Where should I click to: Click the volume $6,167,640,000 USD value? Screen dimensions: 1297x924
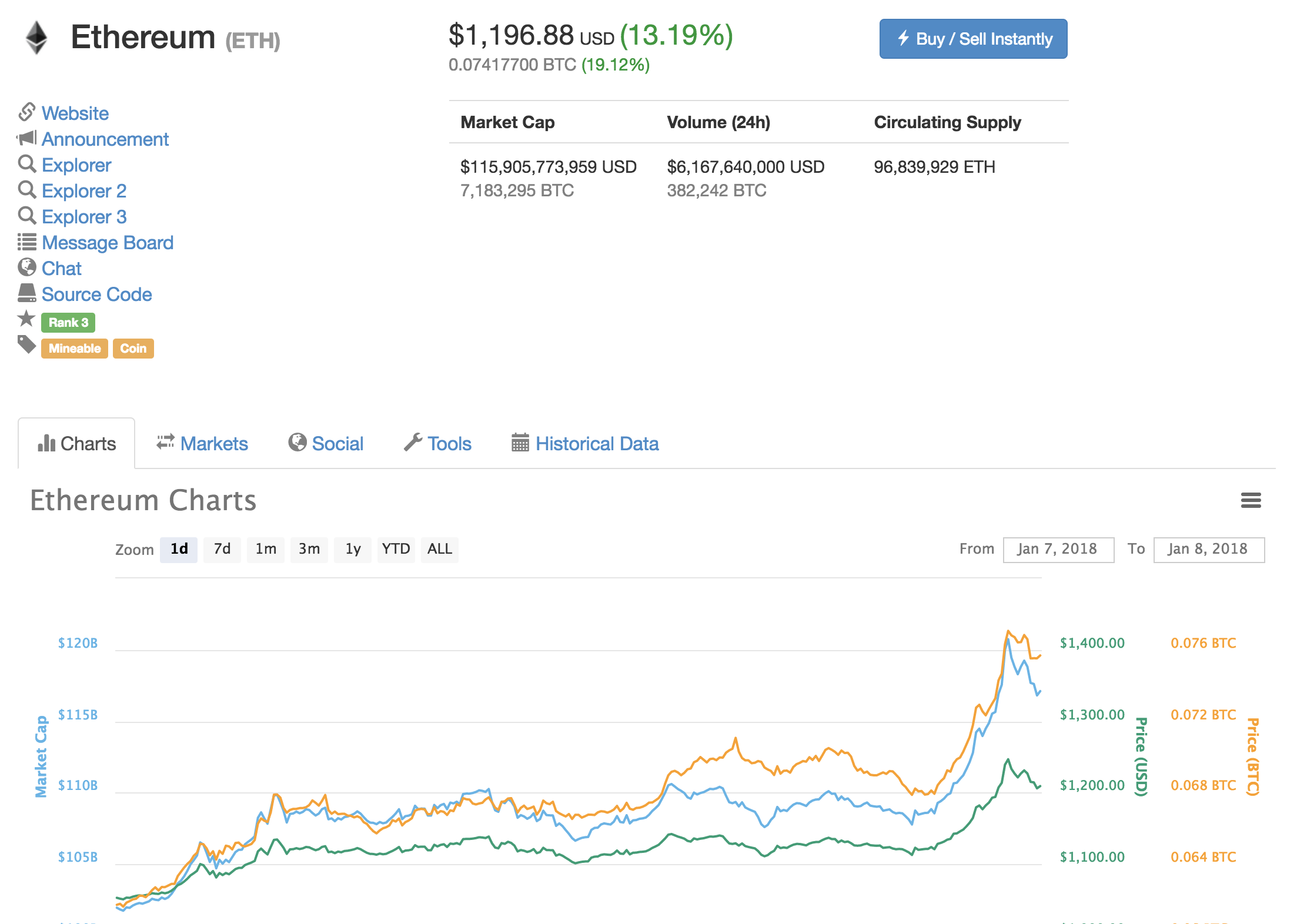[x=746, y=167]
